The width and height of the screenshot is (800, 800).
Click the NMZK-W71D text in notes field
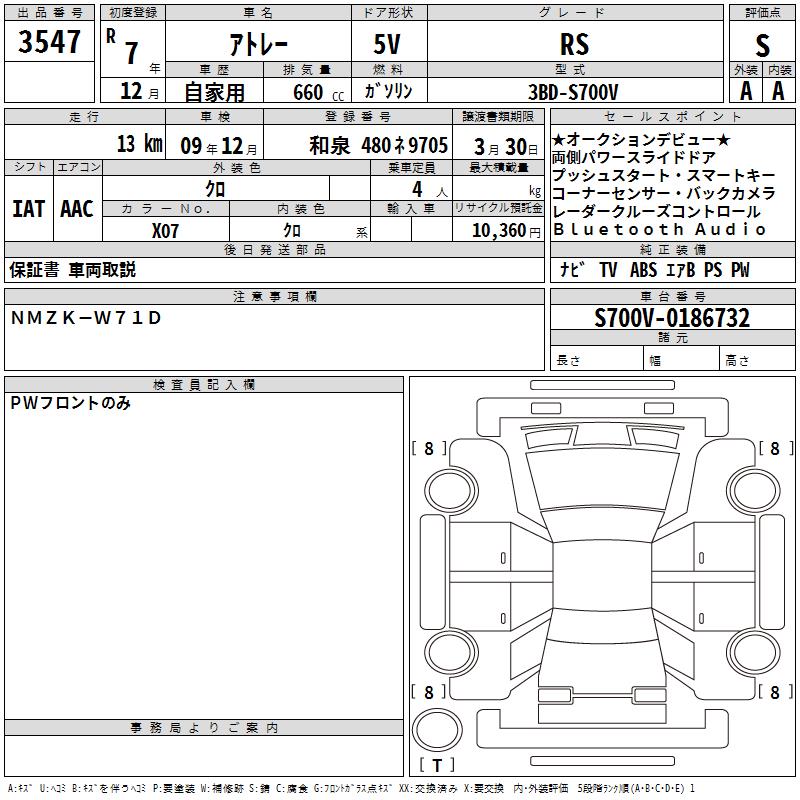pos(85,318)
